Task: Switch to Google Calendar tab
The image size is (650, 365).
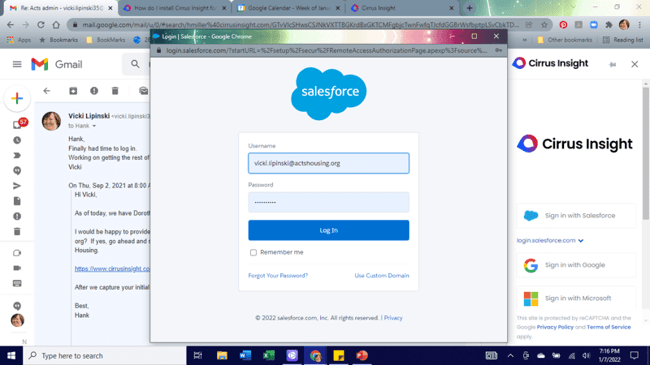Action: (289, 8)
